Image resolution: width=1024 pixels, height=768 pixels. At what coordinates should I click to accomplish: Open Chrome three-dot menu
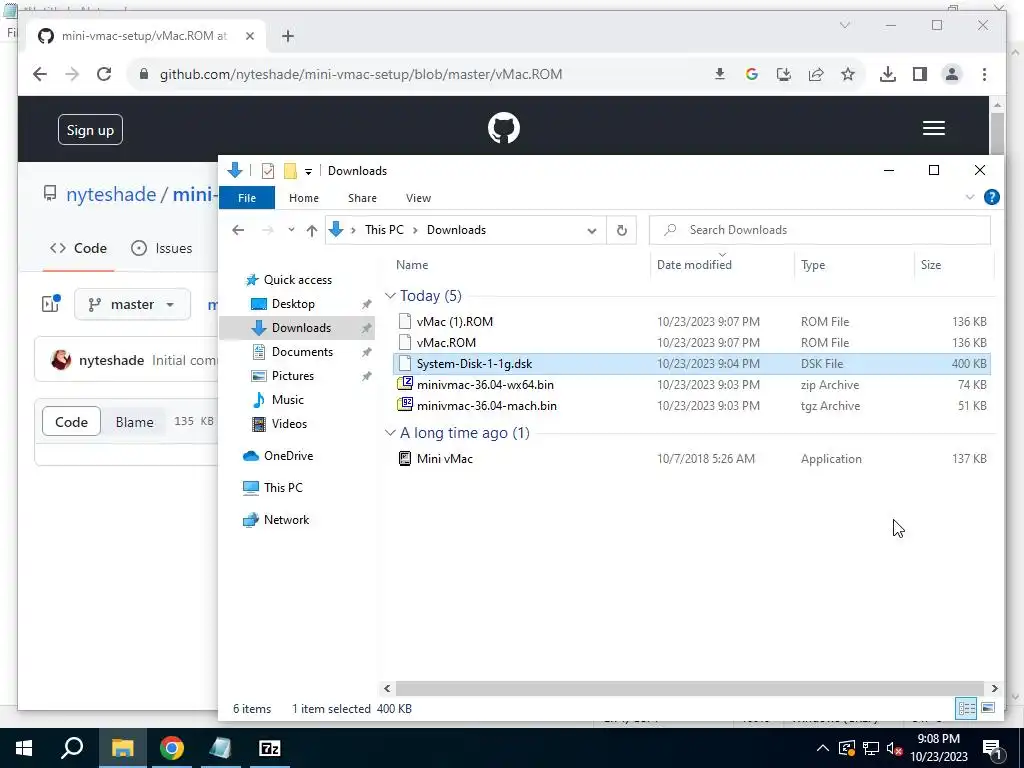984,74
